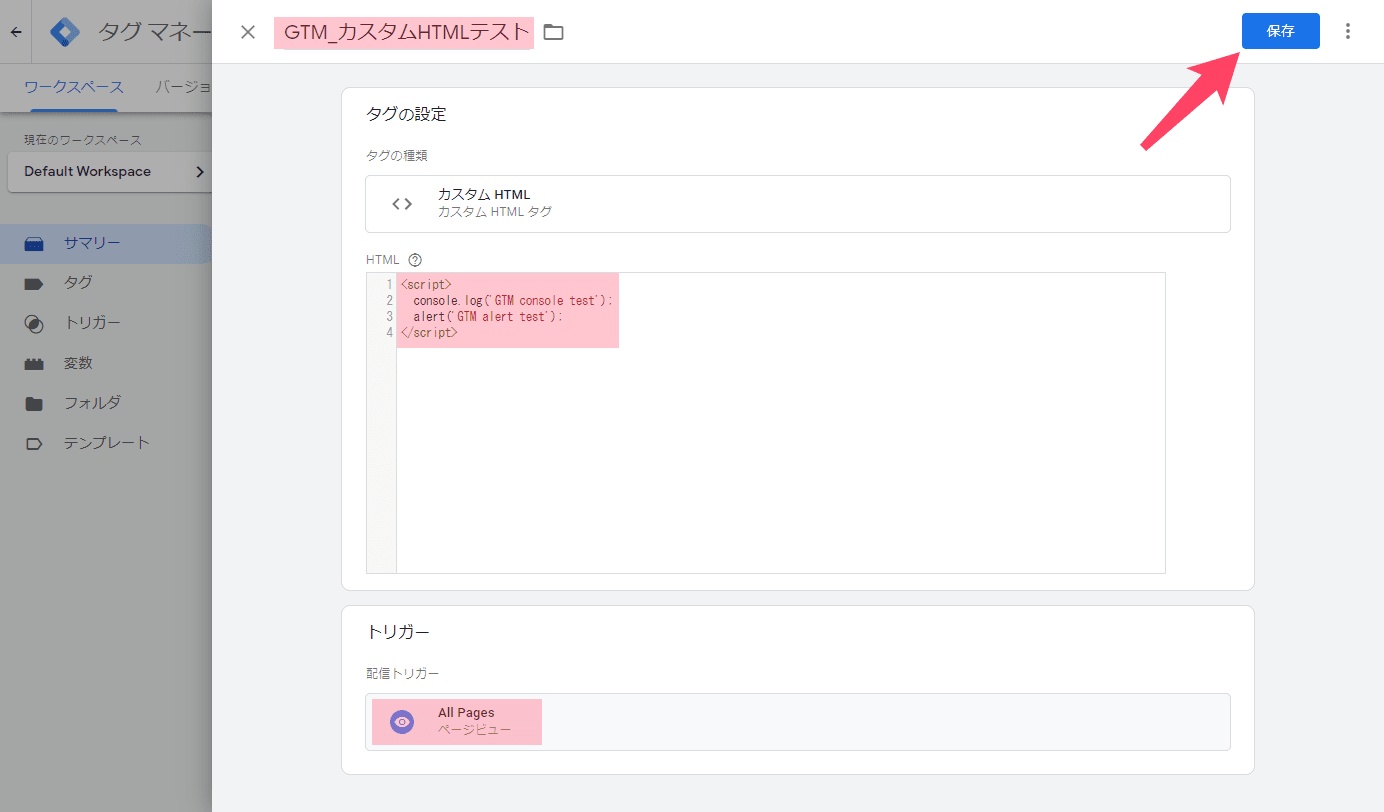Close the tag editor with the X icon
Image resolution: width=1384 pixels, height=812 pixels.
[x=248, y=32]
